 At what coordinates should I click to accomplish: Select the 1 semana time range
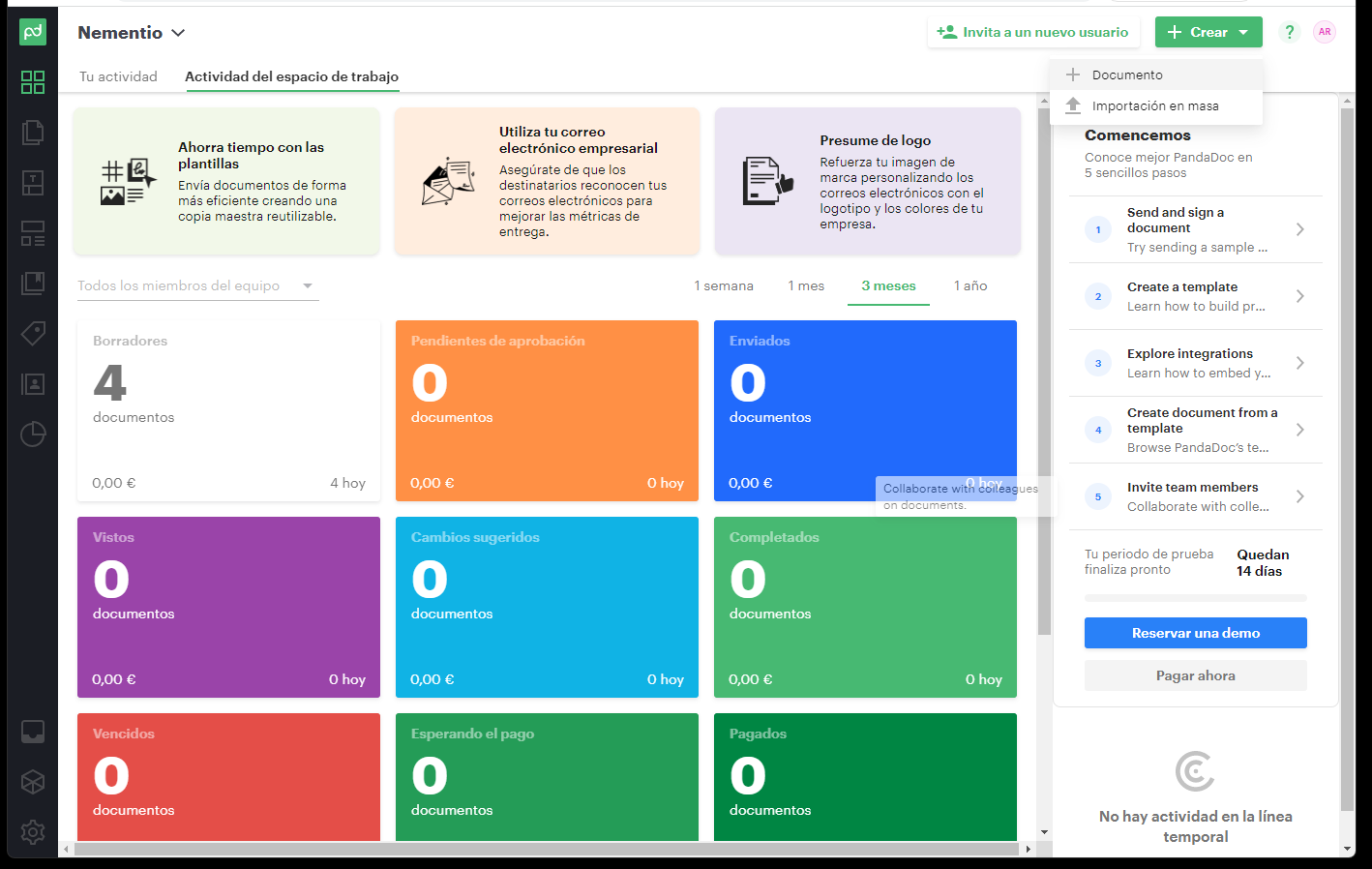coord(724,285)
